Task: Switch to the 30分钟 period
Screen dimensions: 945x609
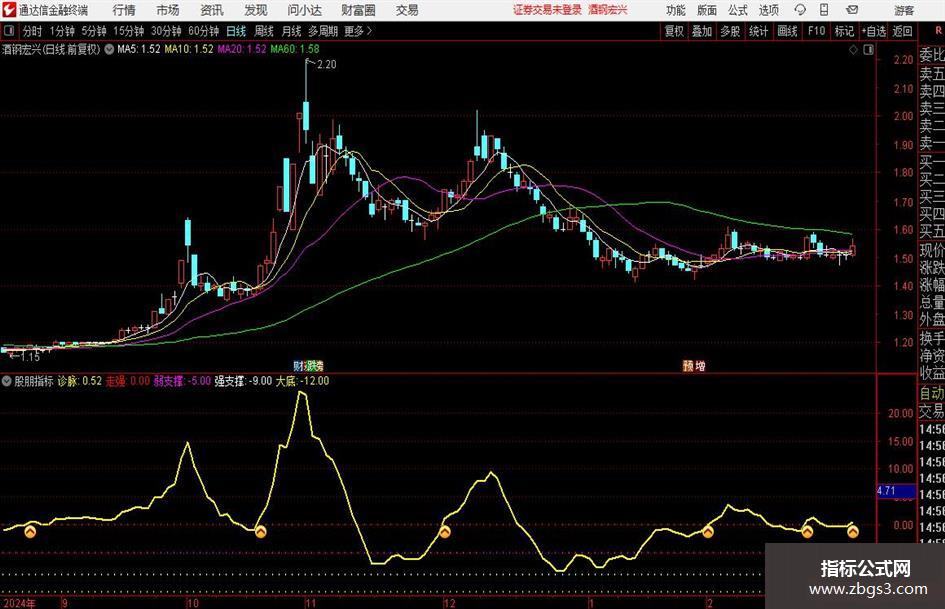Action: (166, 30)
